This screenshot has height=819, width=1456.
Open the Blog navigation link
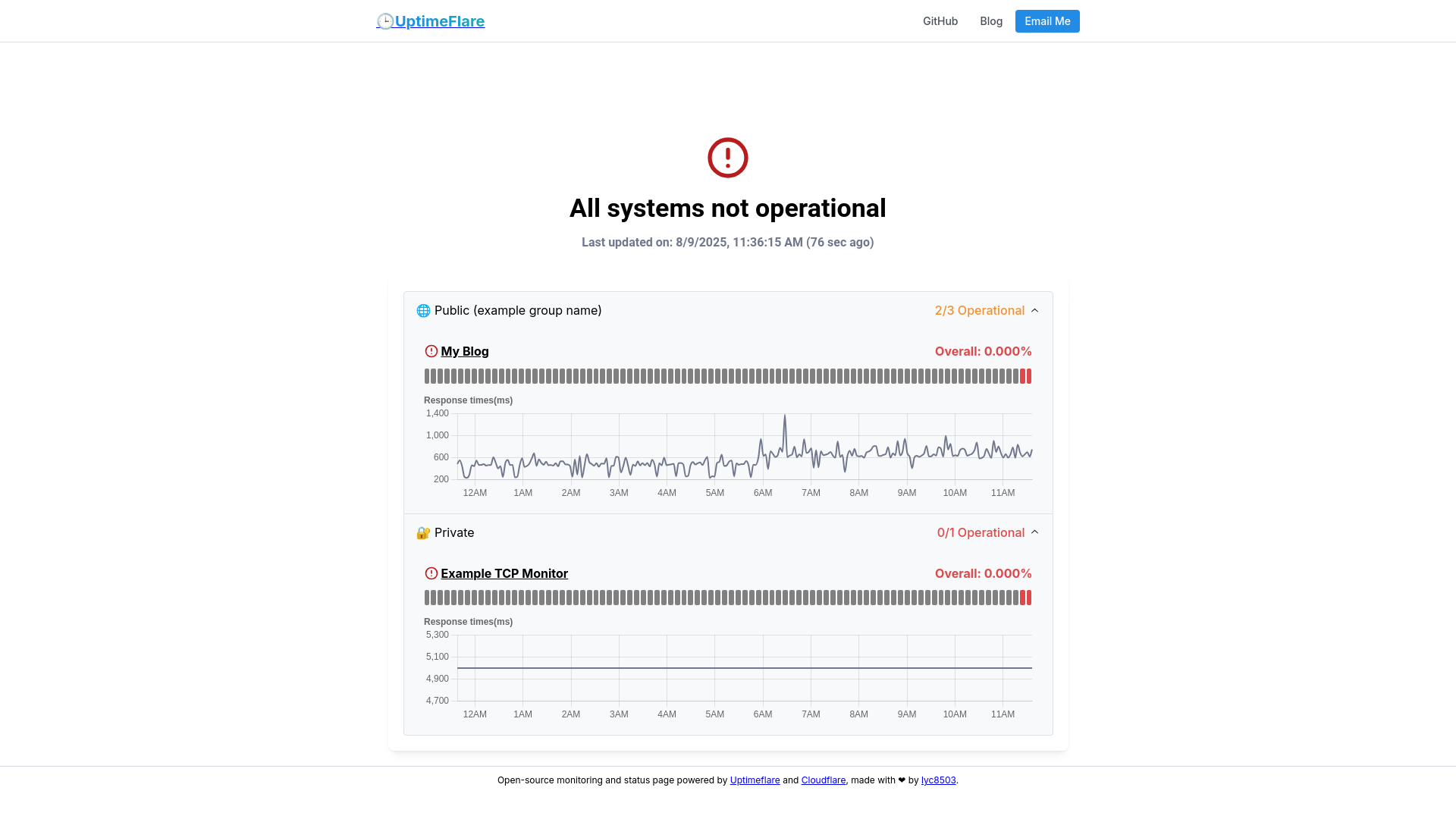click(991, 21)
